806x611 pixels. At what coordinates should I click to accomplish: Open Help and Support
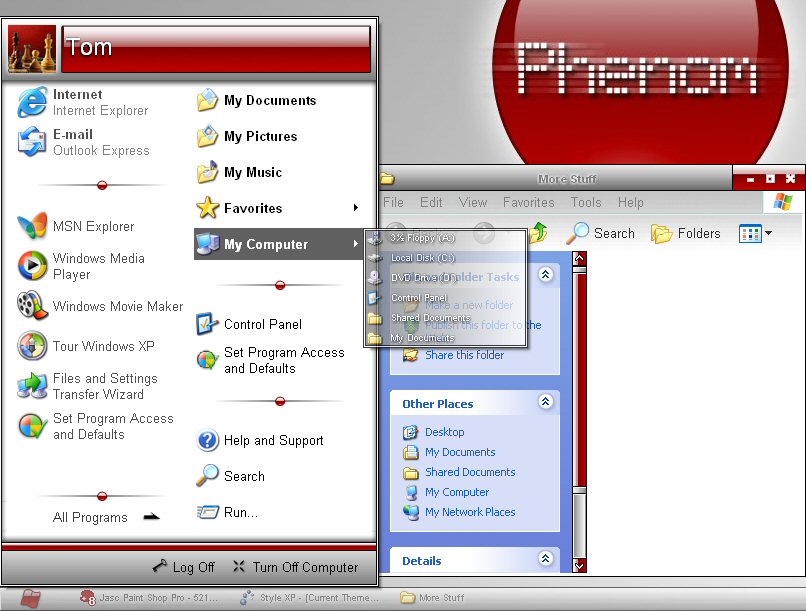pos(260,440)
